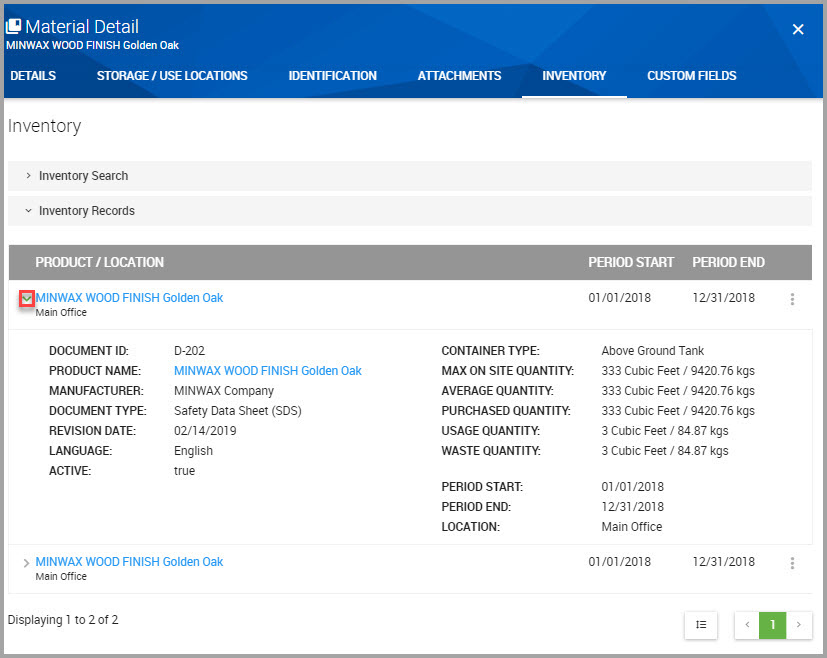This screenshot has width=827, height=658.
Task: Click the Material Detail title icon
Action: (13, 26)
